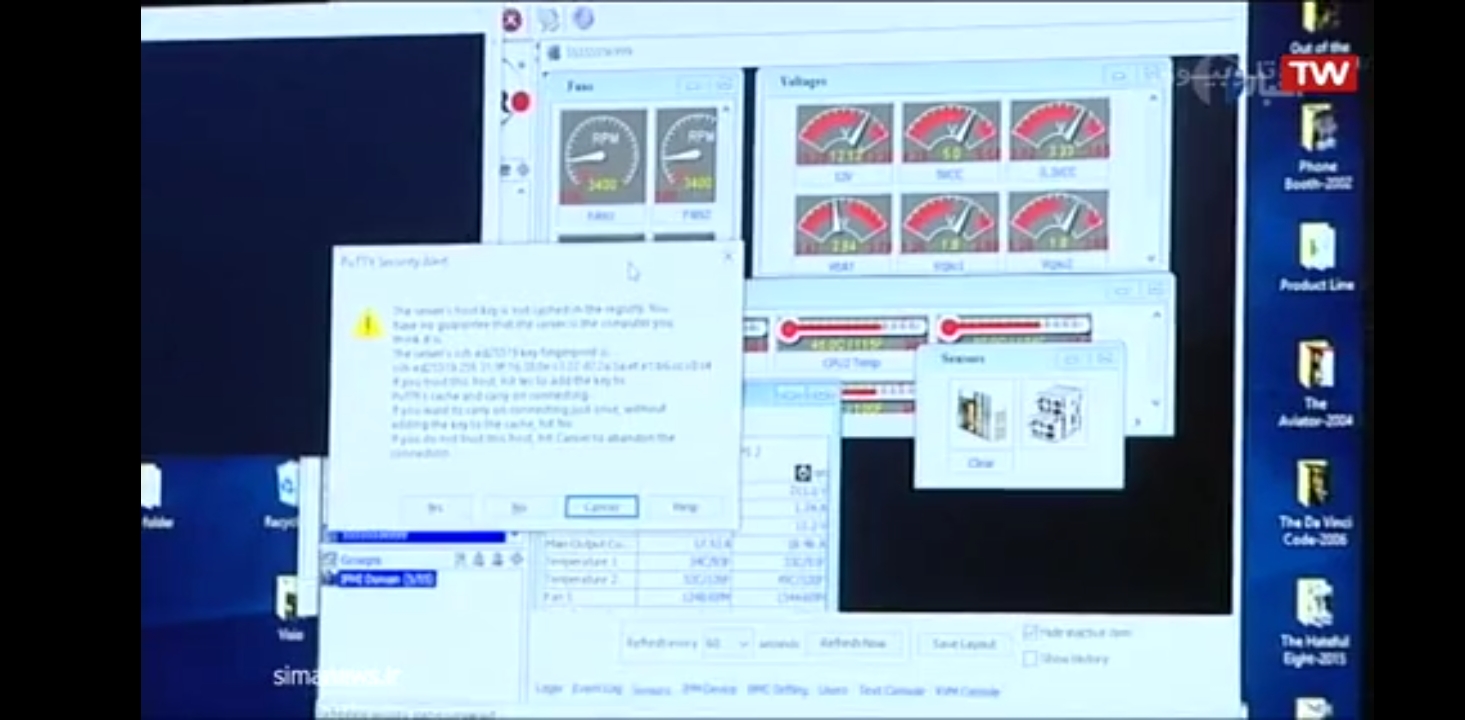Switch to the KVM Console tab
Screen dimensions: 1465x720
[967, 691]
